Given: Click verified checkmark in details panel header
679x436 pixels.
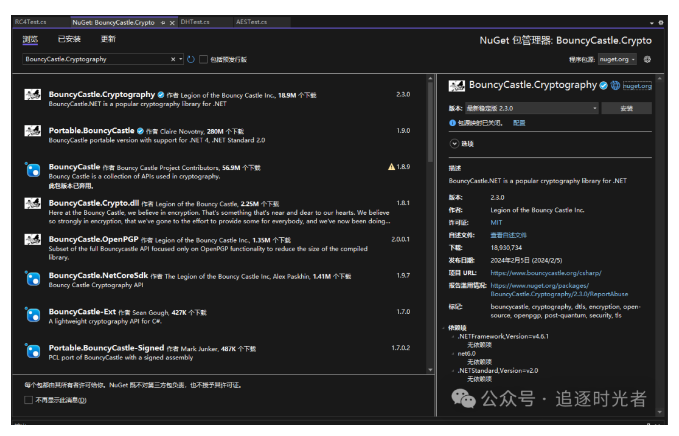Looking at the screenshot, I should (603, 86).
